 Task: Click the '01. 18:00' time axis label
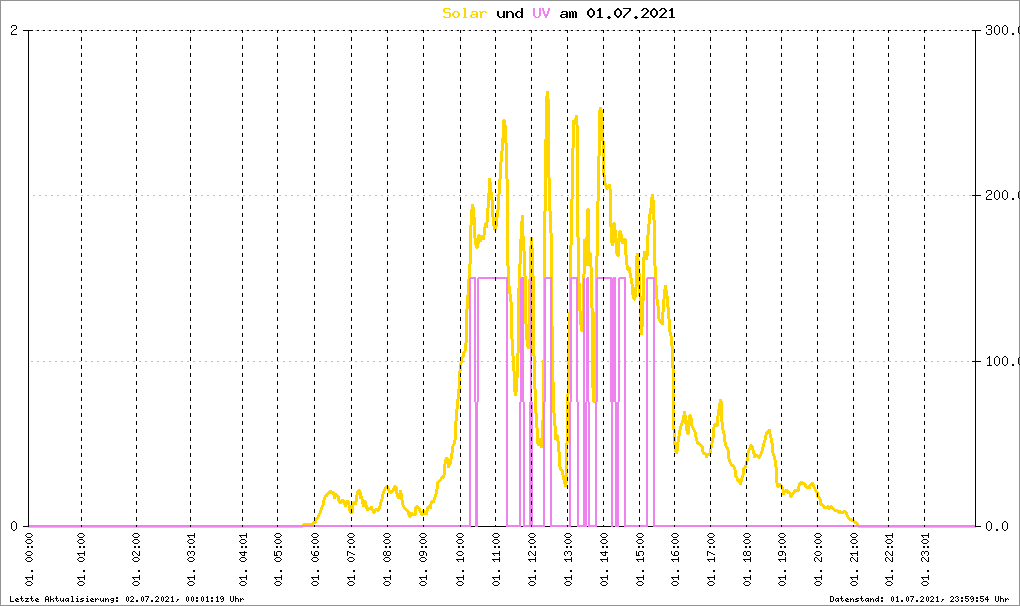coord(746,560)
